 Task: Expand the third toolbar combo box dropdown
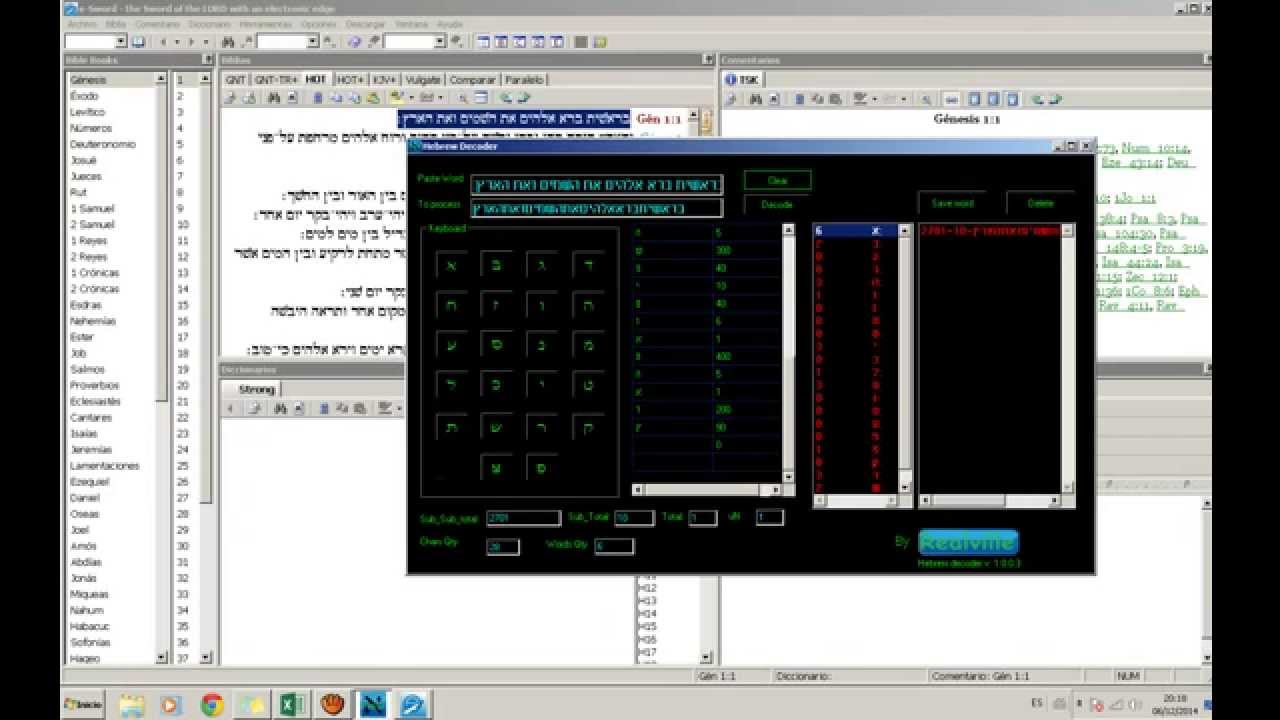click(x=440, y=42)
